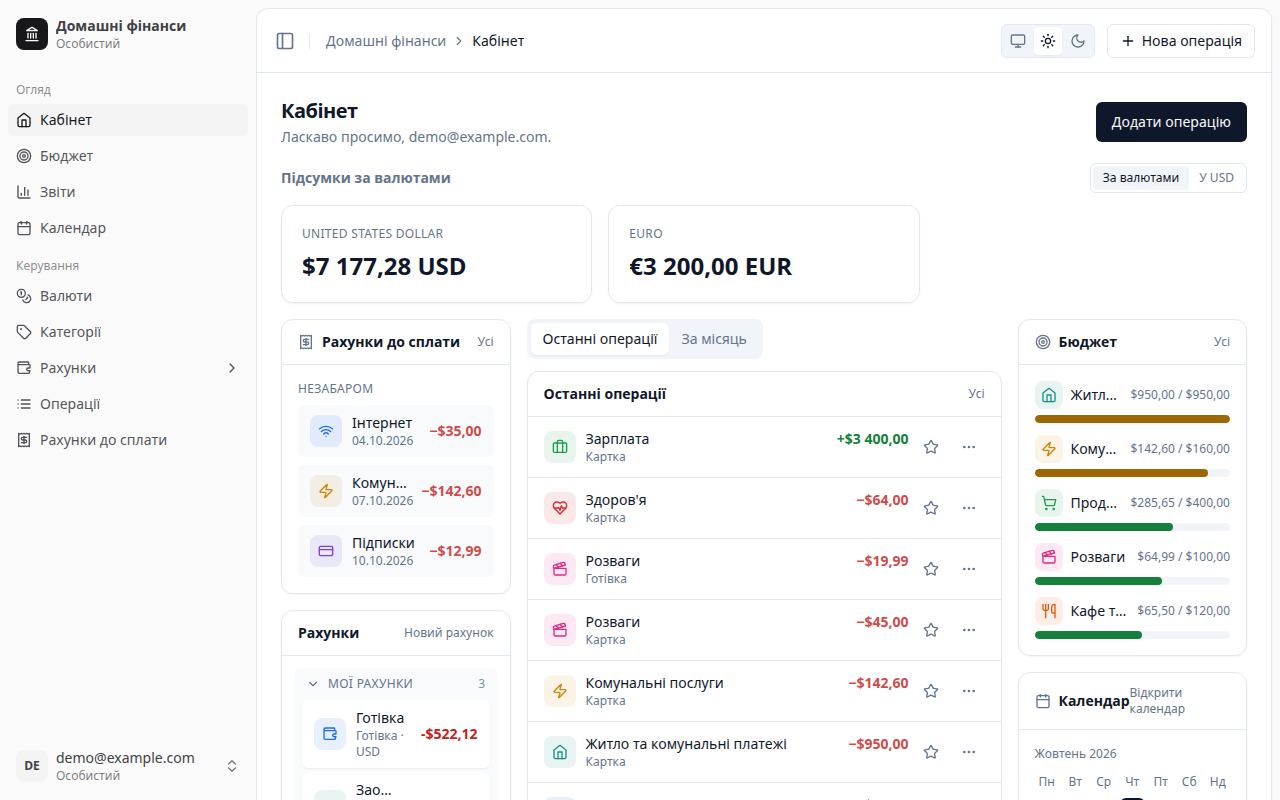
Task: Switch totals to У USD
Action: [1216, 178]
